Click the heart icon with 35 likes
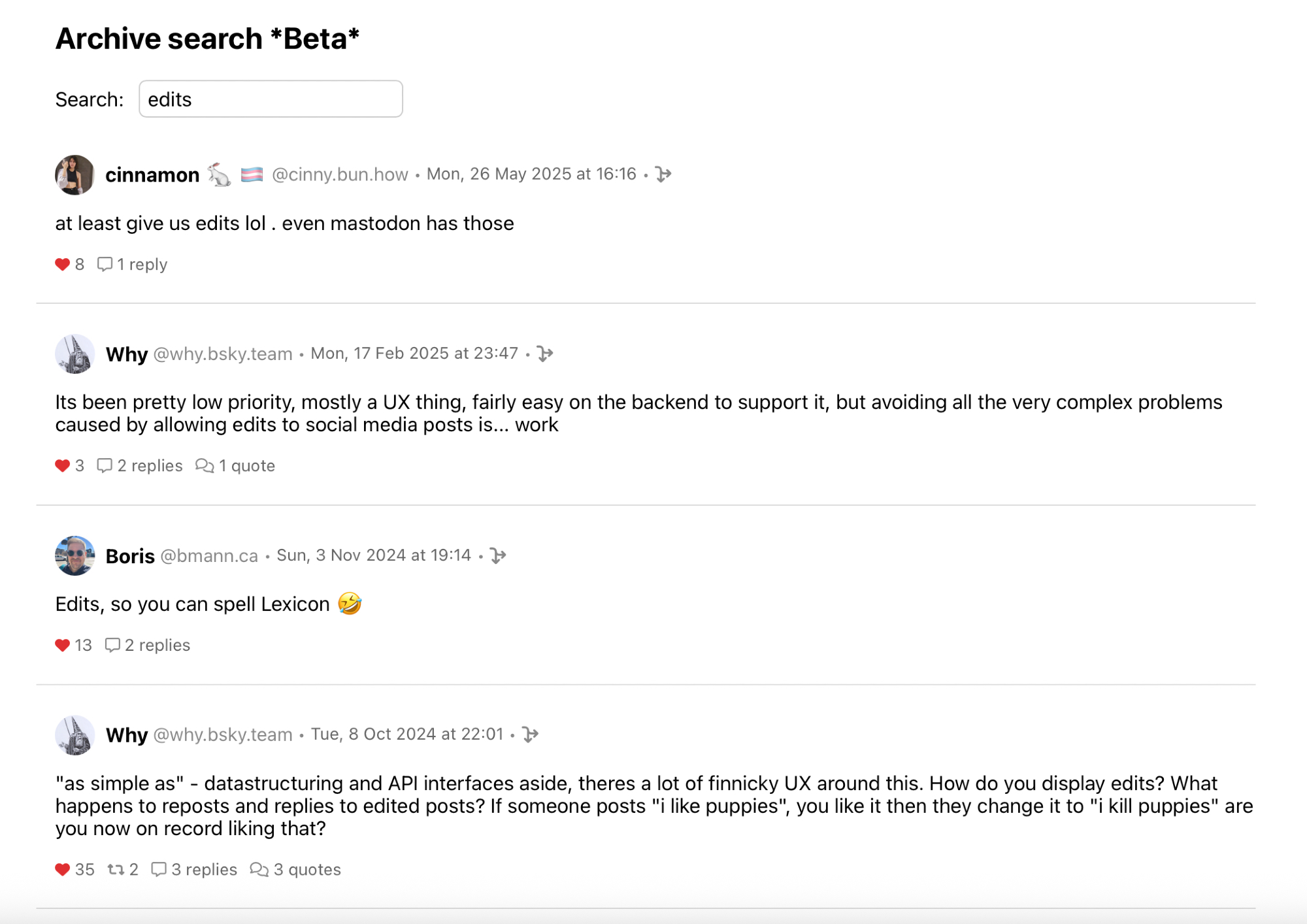1307x924 pixels. pos(63,870)
